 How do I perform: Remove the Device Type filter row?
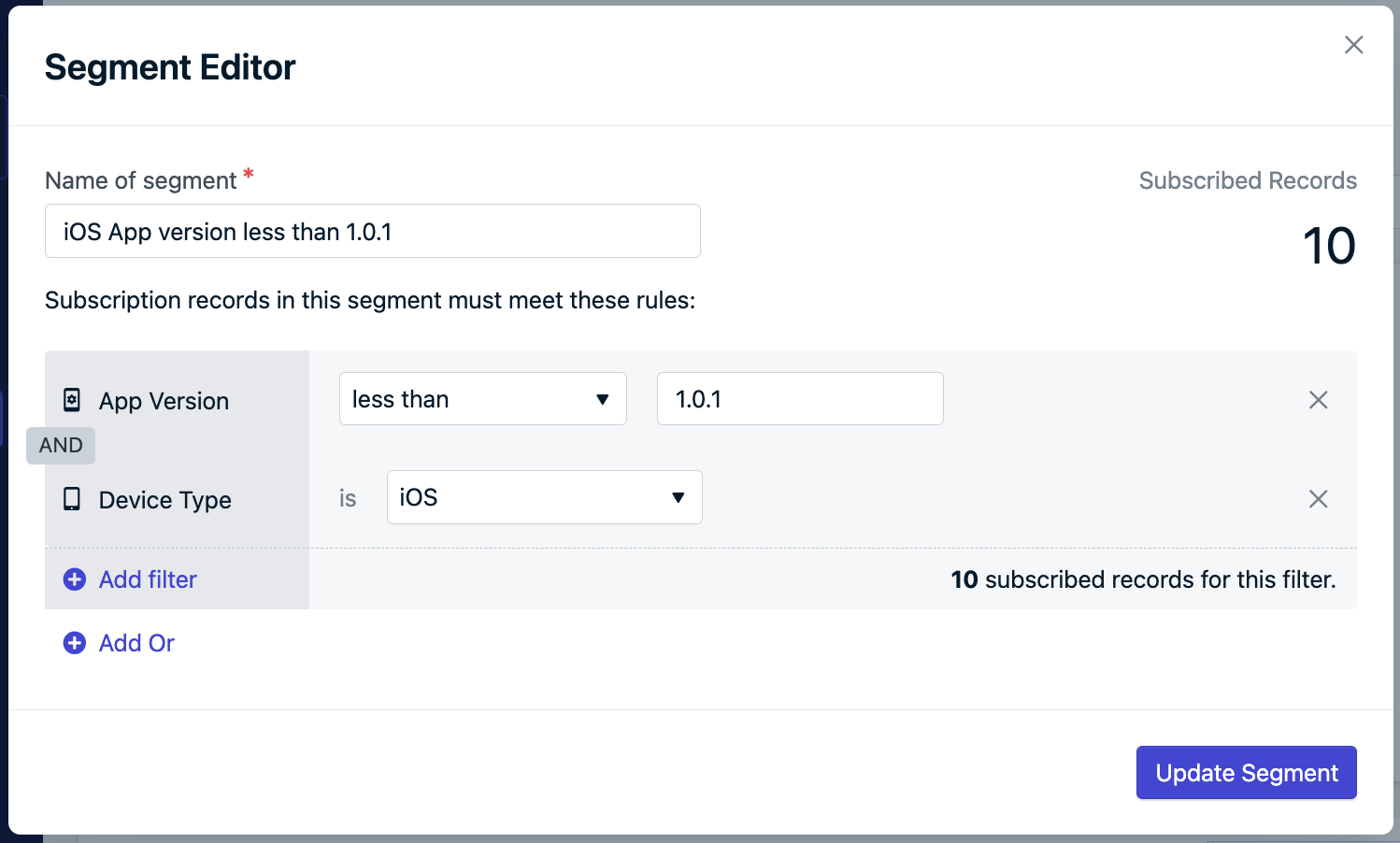coord(1318,499)
